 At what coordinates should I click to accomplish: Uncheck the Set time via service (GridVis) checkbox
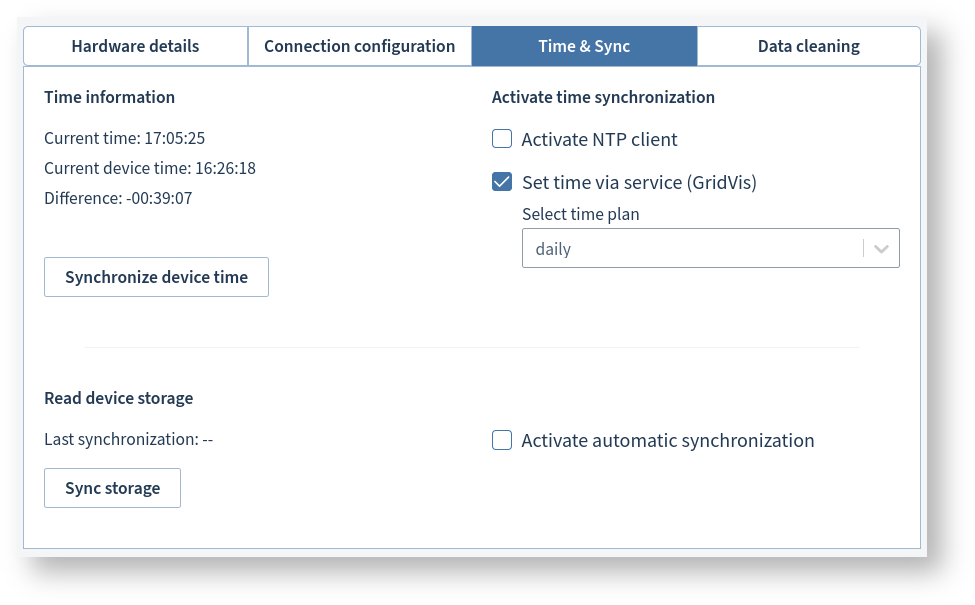(x=502, y=182)
